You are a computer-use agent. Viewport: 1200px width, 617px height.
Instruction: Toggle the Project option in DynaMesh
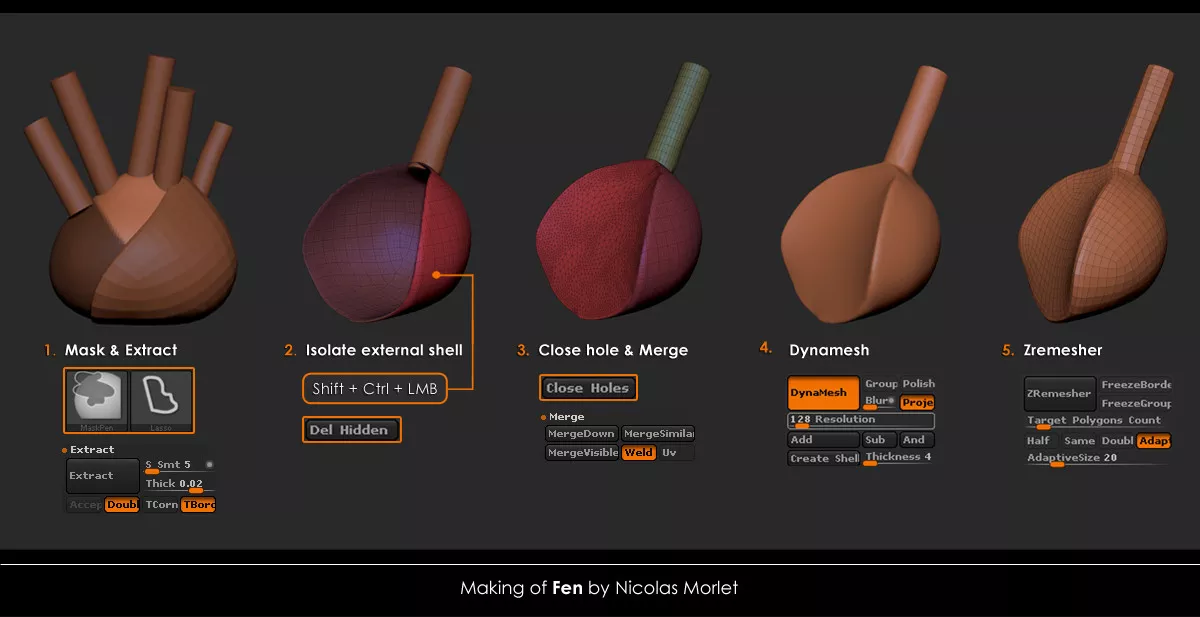(916, 402)
